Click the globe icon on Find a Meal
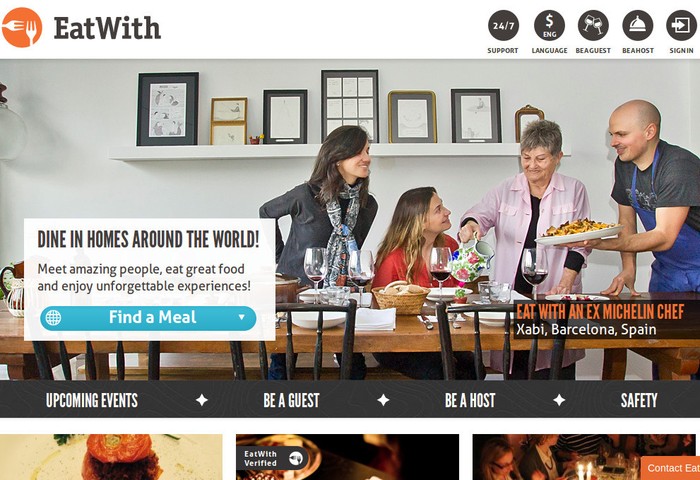This screenshot has height=480, width=700. tap(53, 318)
